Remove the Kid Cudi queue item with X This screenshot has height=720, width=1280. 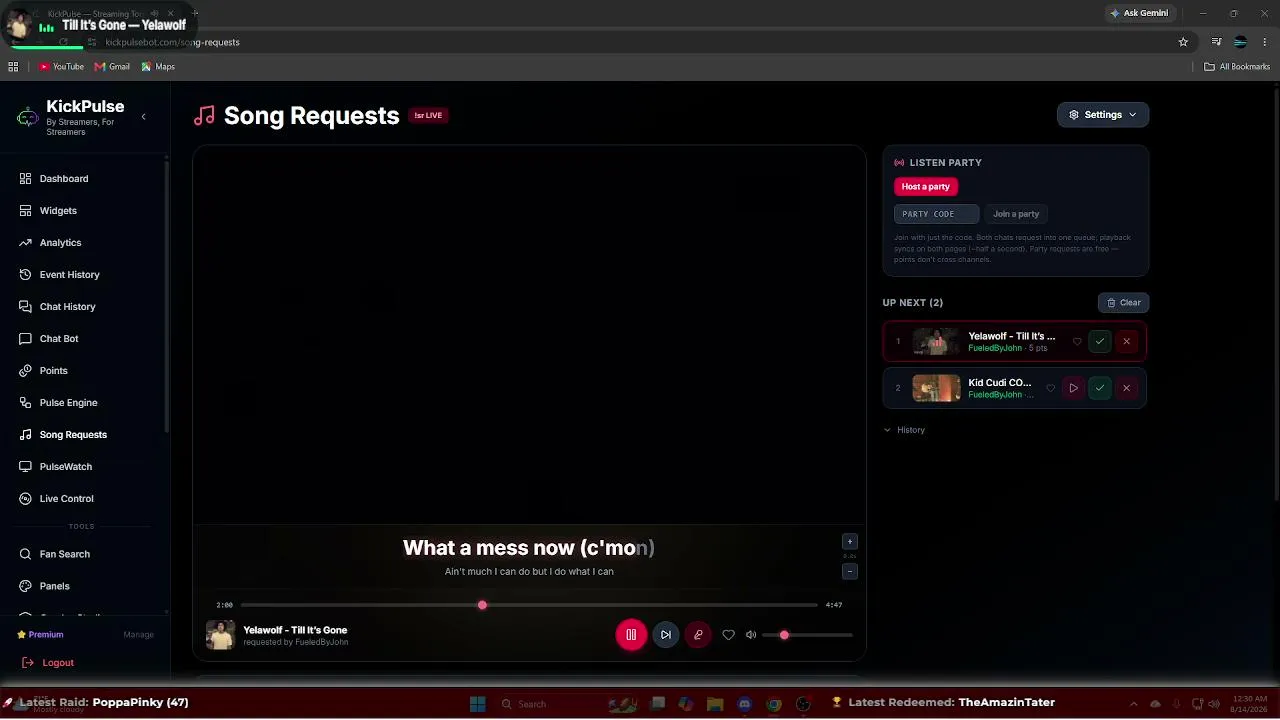pyautogui.click(x=1126, y=388)
